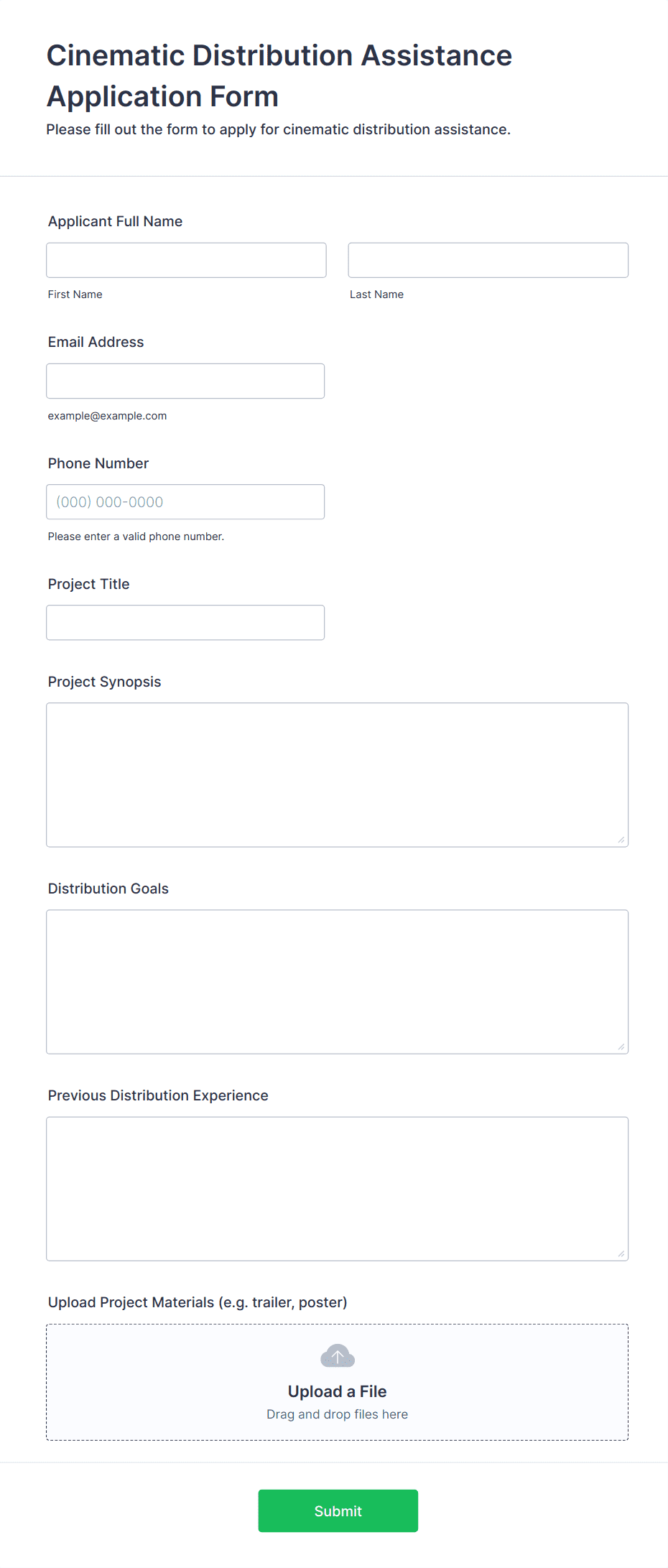The height and width of the screenshot is (1568, 668).
Task: Click inside the Distribution Goals textarea
Action: point(337,981)
